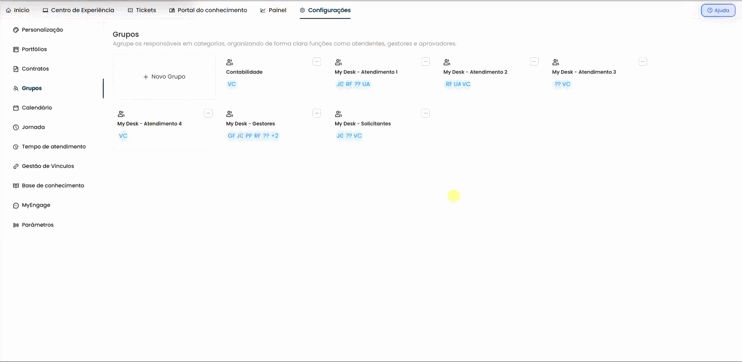
Task: Click VC member badge in Contabilidade
Action: pos(231,84)
